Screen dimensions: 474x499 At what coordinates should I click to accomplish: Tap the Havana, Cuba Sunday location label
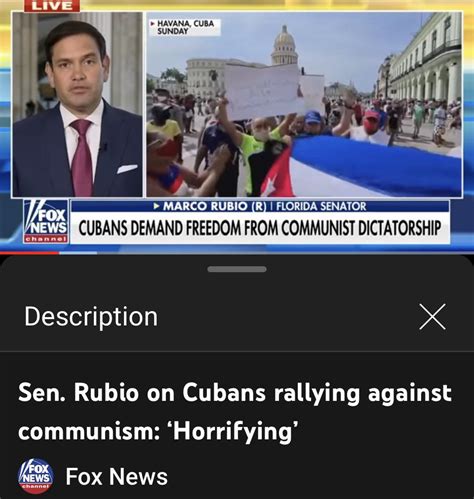(x=184, y=27)
